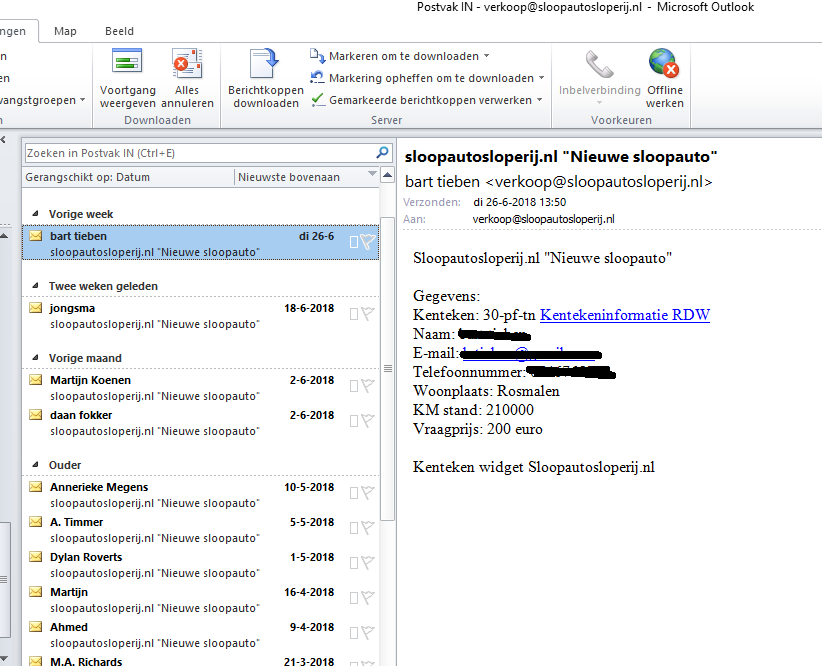Open the jongsma message dated 18-6-2018
The image size is (822, 666).
(x=200, y=316)
